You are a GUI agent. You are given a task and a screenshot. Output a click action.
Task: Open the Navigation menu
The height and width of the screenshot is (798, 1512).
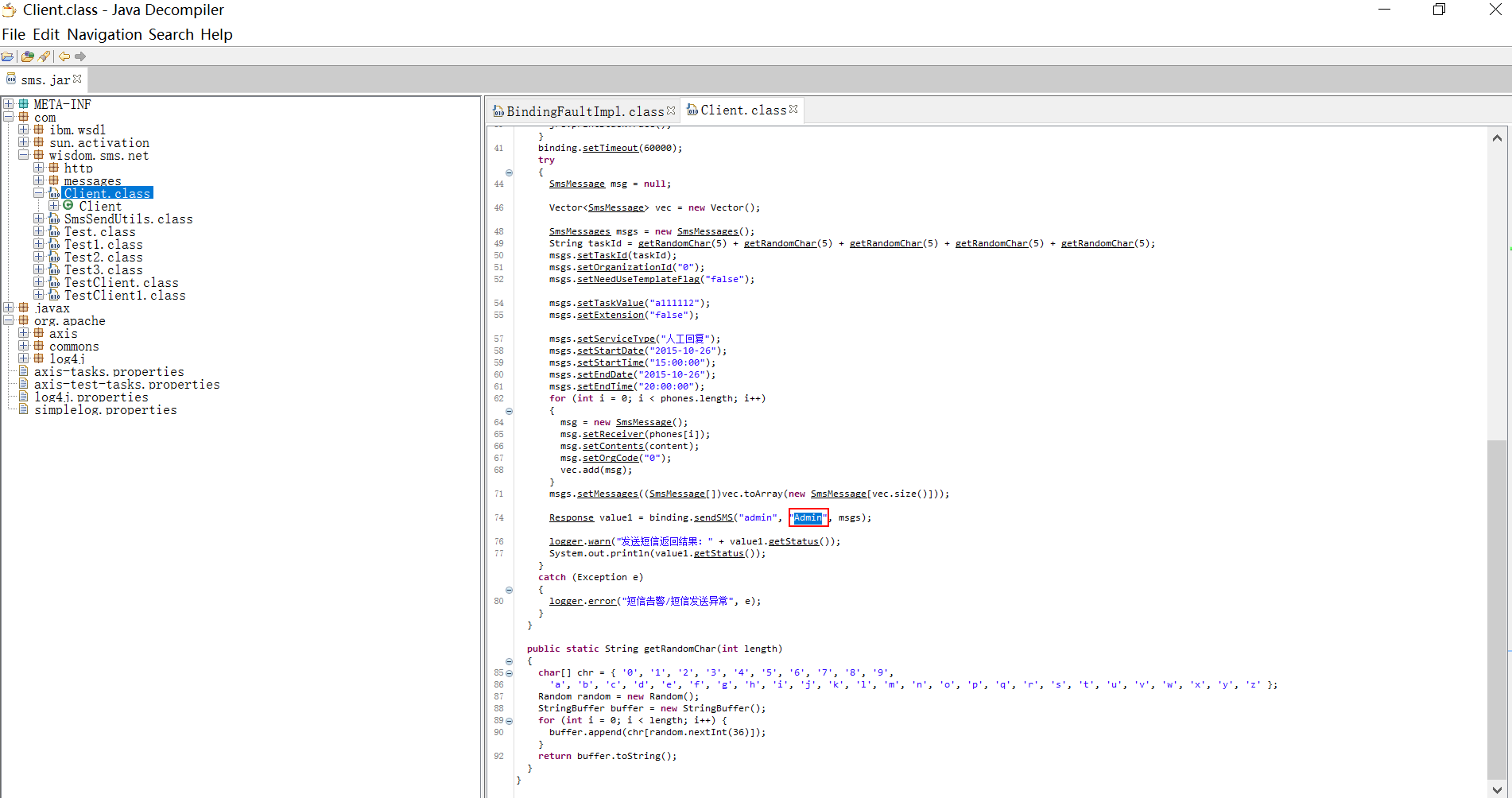pyautogui.click(x=104, y=34)
